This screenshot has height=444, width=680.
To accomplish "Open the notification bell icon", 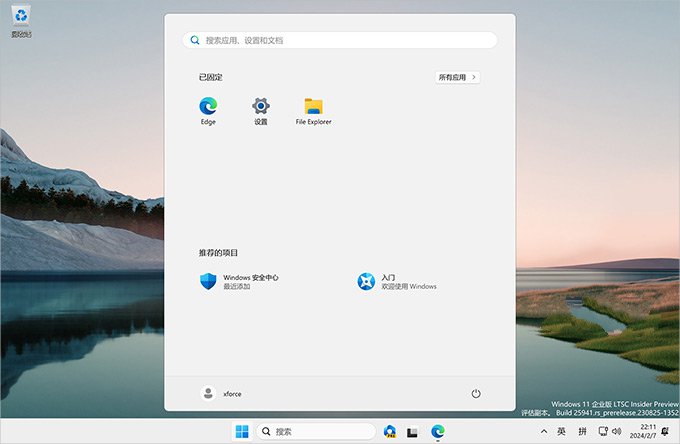I will [665, 431].
